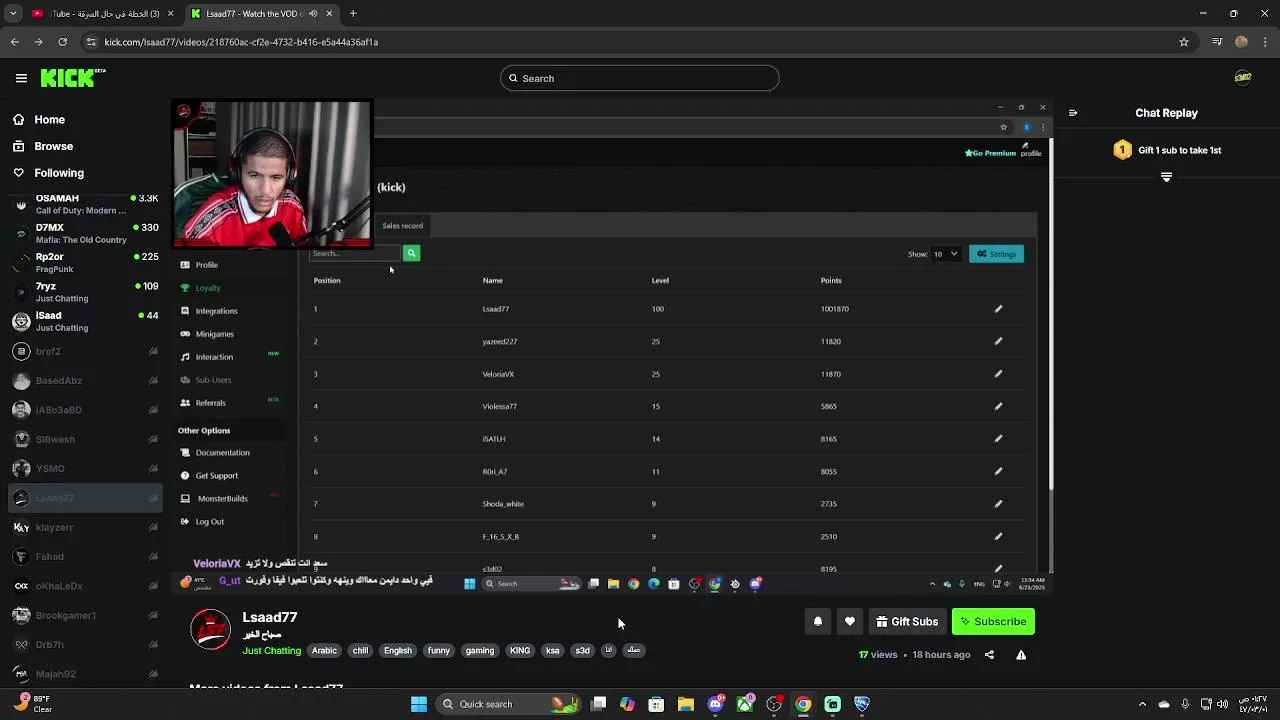Expand the gift leaderboard under Gift 1 sub
1280x720 pixels.
click(x=1166, y=177)
